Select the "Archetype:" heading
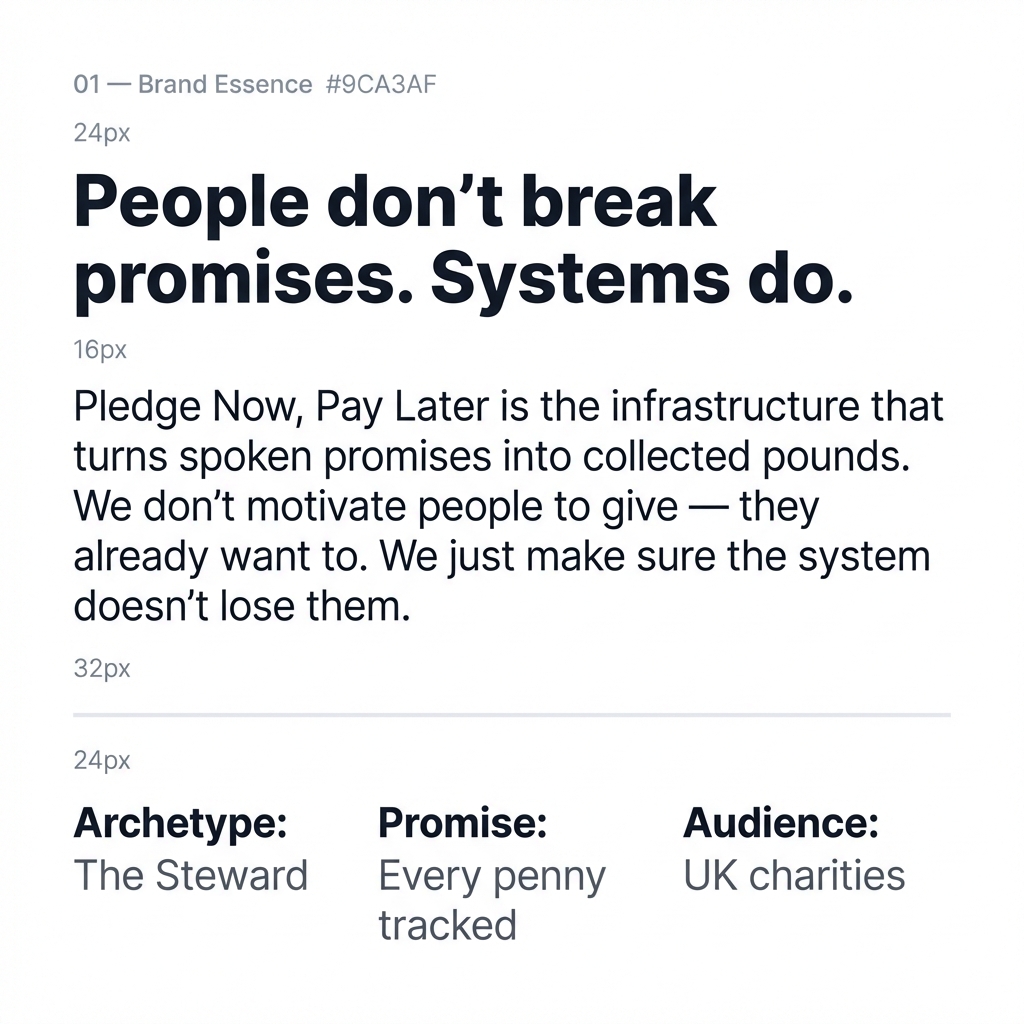1024x1024 pixels. [181, 824]
